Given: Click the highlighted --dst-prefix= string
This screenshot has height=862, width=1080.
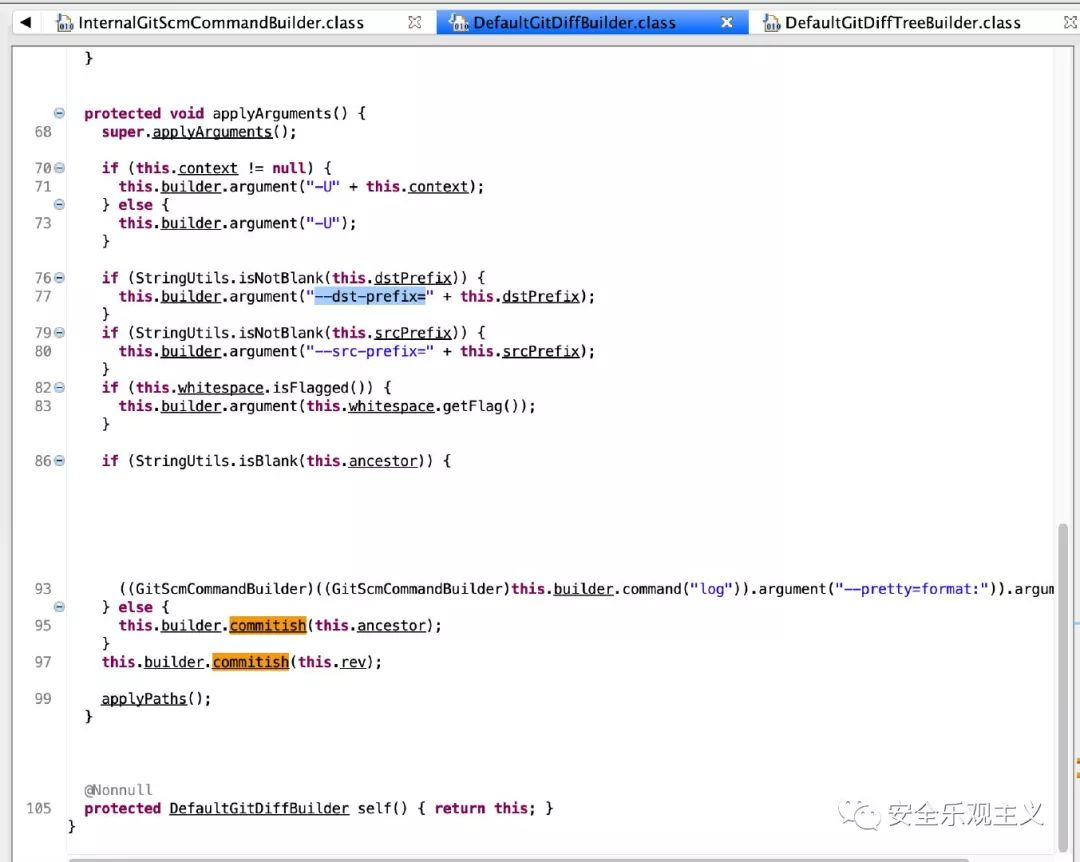Looking at the screenshot, I should pyautogui.click(x=370, y=296).
